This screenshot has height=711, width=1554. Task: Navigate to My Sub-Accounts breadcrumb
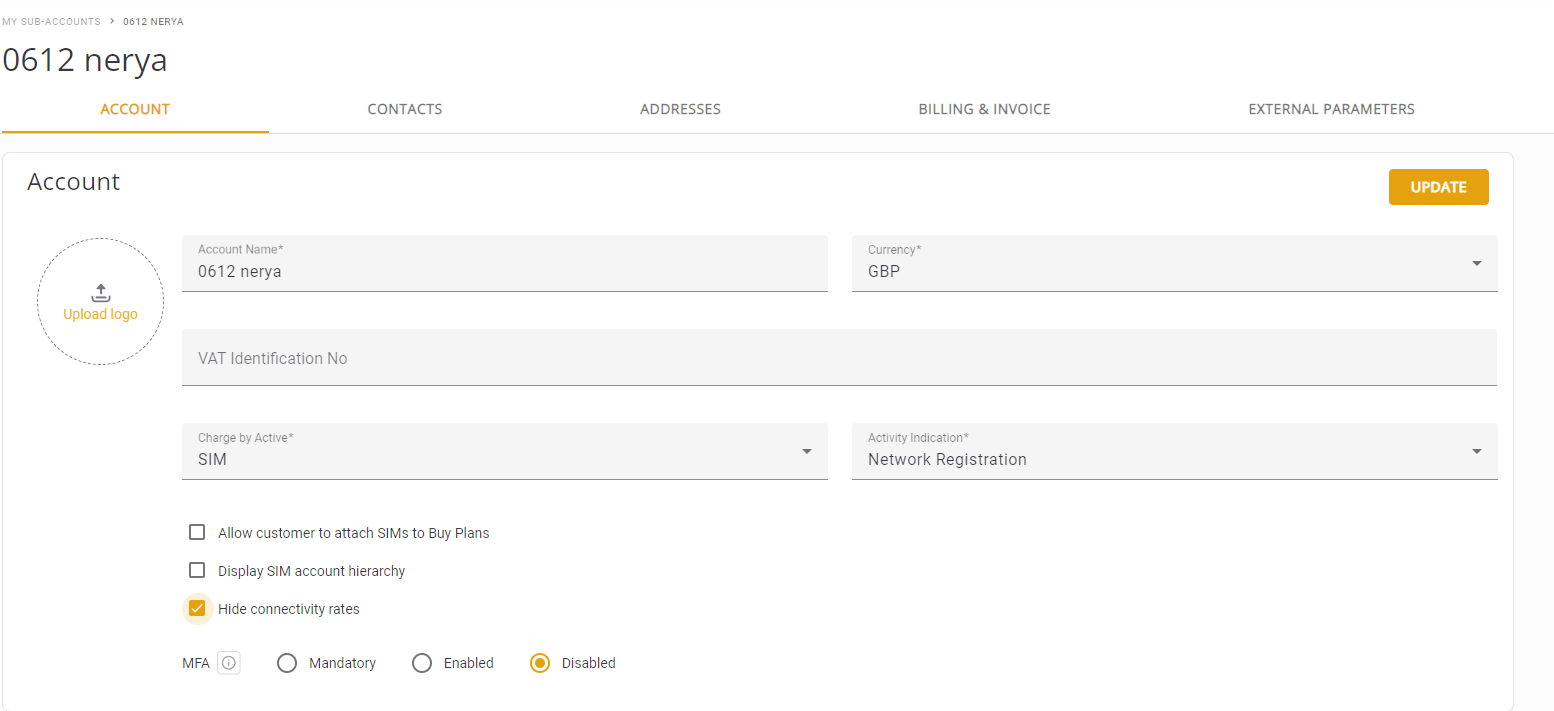tap(51, 21)
